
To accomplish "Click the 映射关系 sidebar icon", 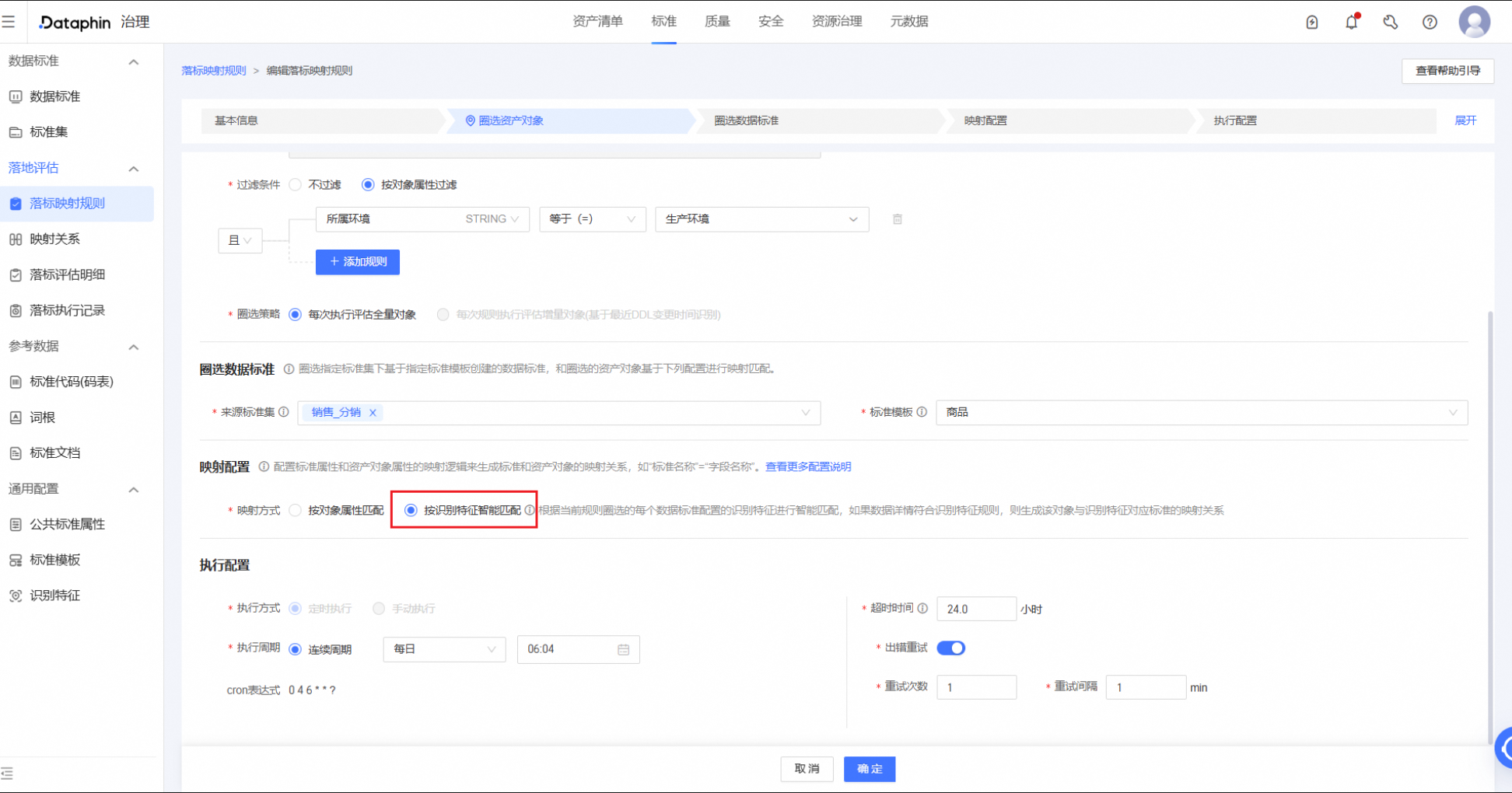I will [x=16, y=239].
